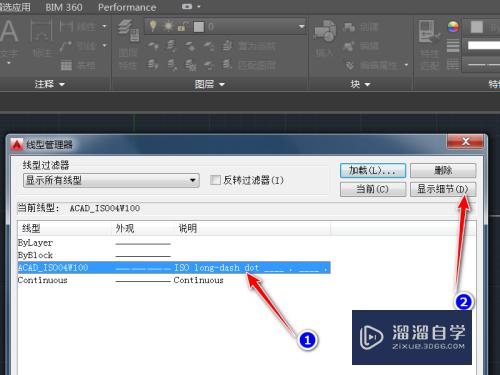Viewport: 500px width, 375px height.
Task: Expand the 注释 panel
Action: [49, 84]
